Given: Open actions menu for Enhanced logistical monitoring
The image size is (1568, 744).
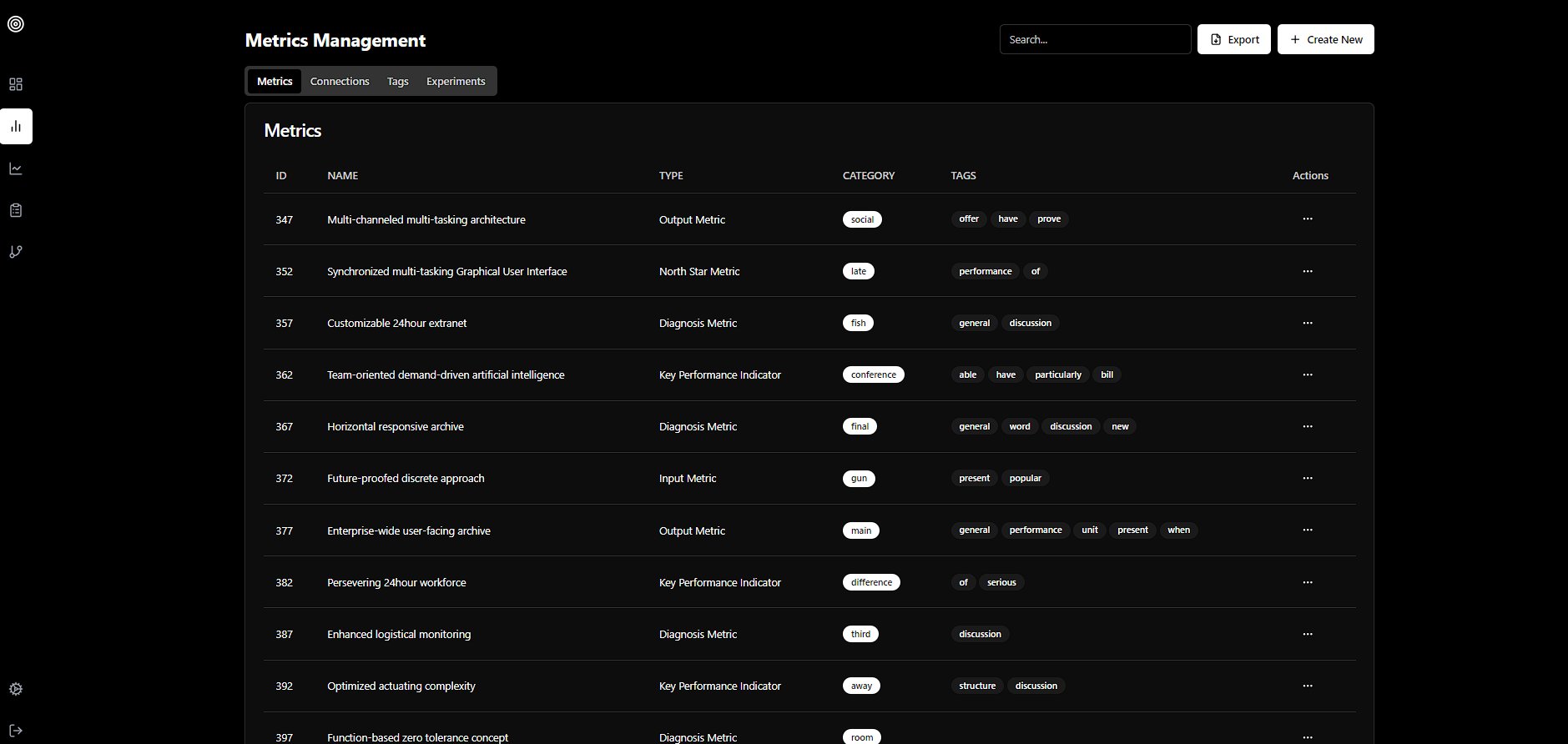Looking at the screenshot, I should (x=1308, y=634).
